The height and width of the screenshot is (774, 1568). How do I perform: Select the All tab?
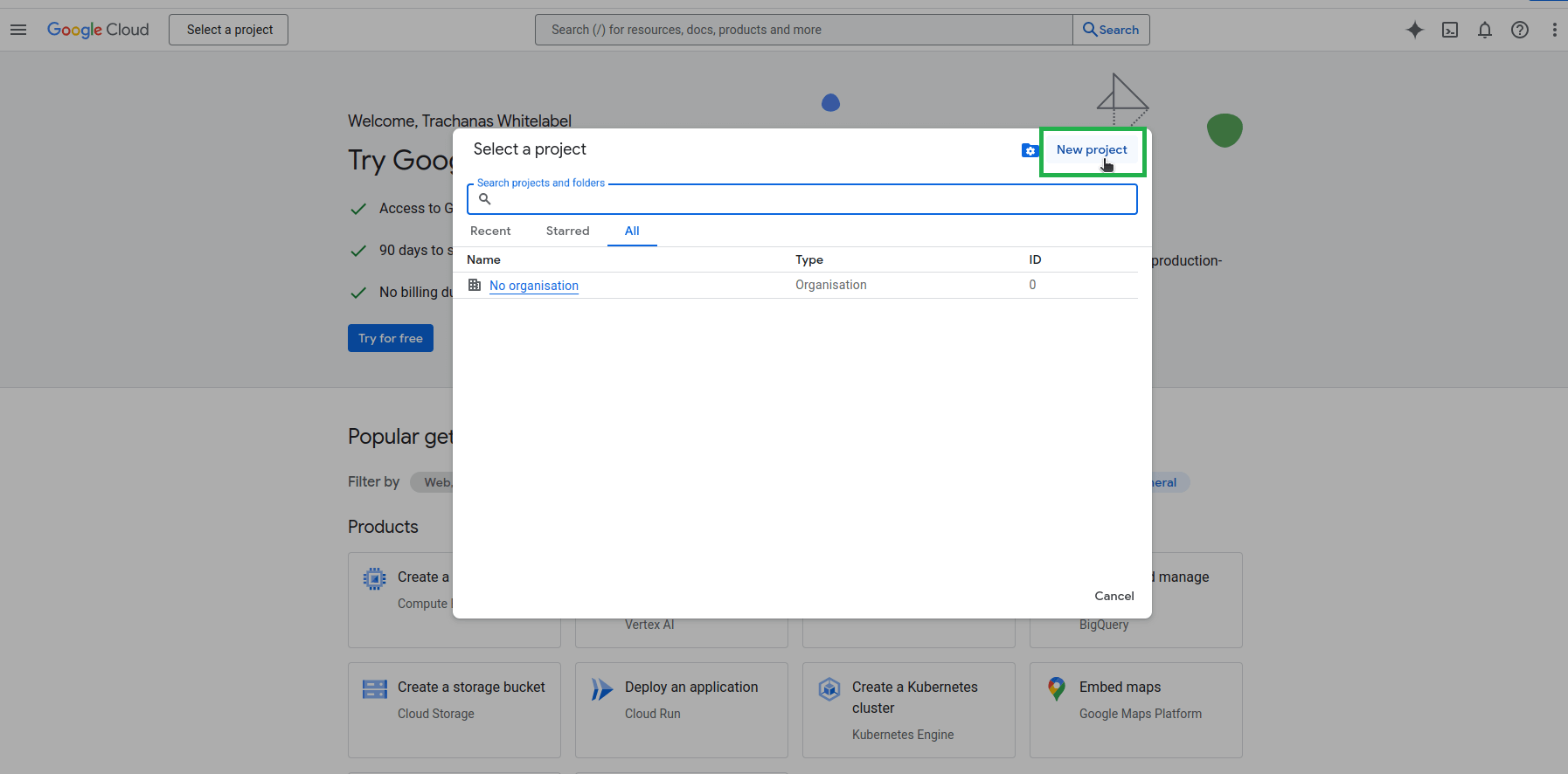pyautogui.click(x=632, y=231)
